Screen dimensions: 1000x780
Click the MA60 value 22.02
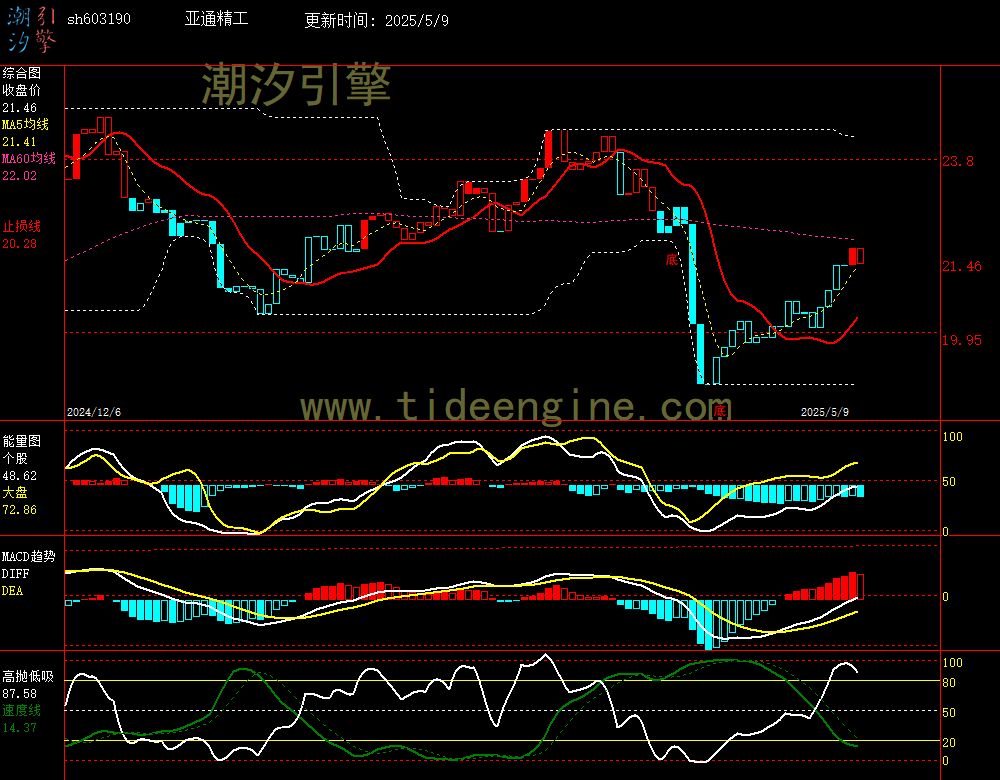20,175
